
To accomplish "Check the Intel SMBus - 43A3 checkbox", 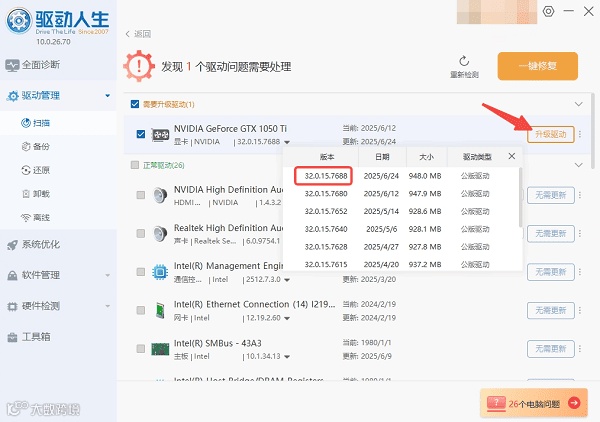I will coord(141,349).
